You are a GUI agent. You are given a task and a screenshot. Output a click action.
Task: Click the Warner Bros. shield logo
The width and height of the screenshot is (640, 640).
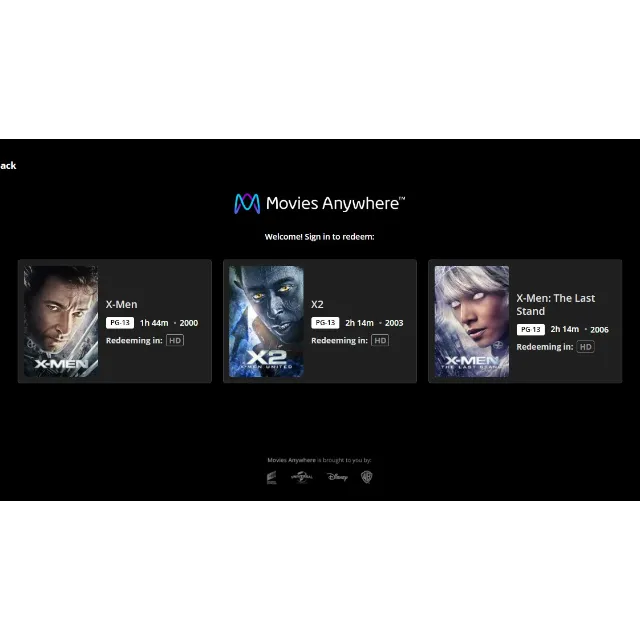[x=367, y=477]
